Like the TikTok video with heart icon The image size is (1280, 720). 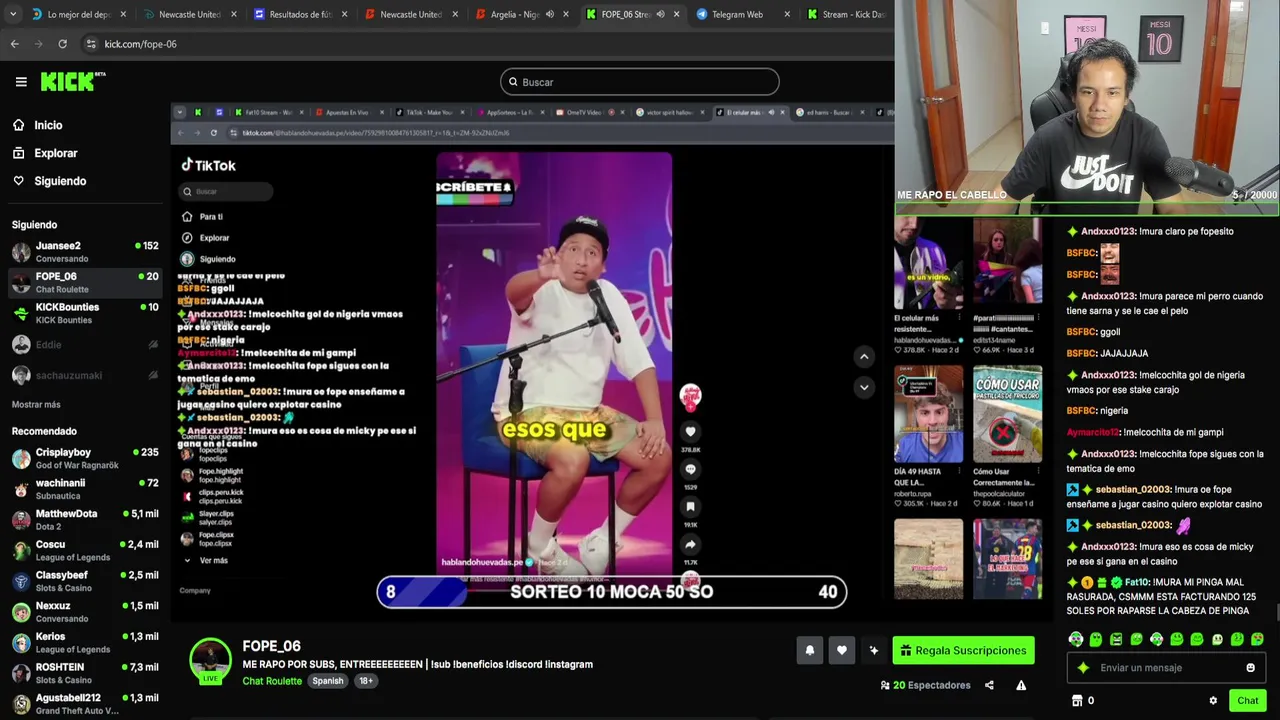pos(690,432)
